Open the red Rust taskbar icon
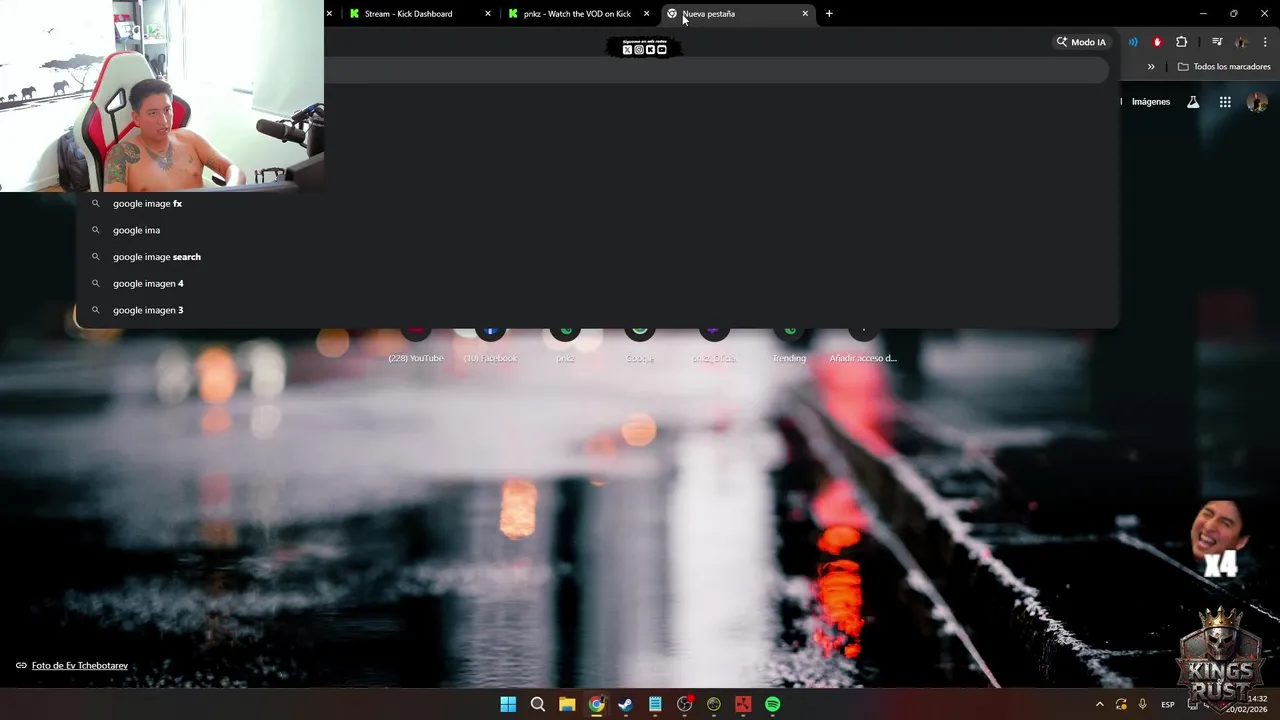Viewport: 1280px width, 720px height. [743, 704]
